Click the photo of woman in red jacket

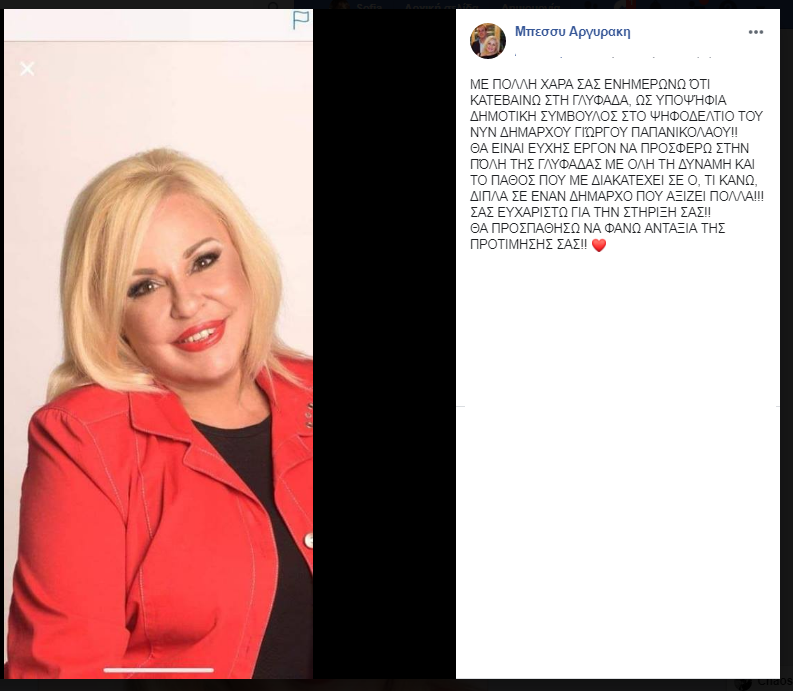(158, 359)
